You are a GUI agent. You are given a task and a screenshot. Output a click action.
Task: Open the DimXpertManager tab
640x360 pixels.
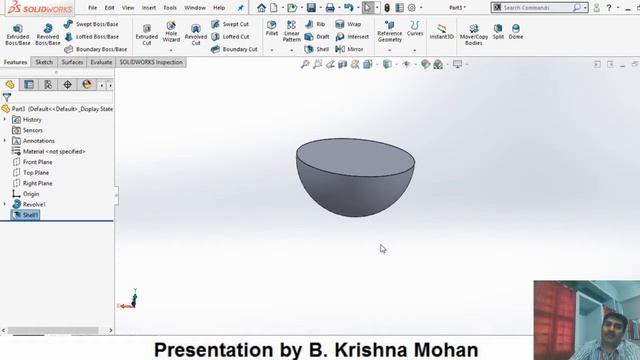coord(67,84)
